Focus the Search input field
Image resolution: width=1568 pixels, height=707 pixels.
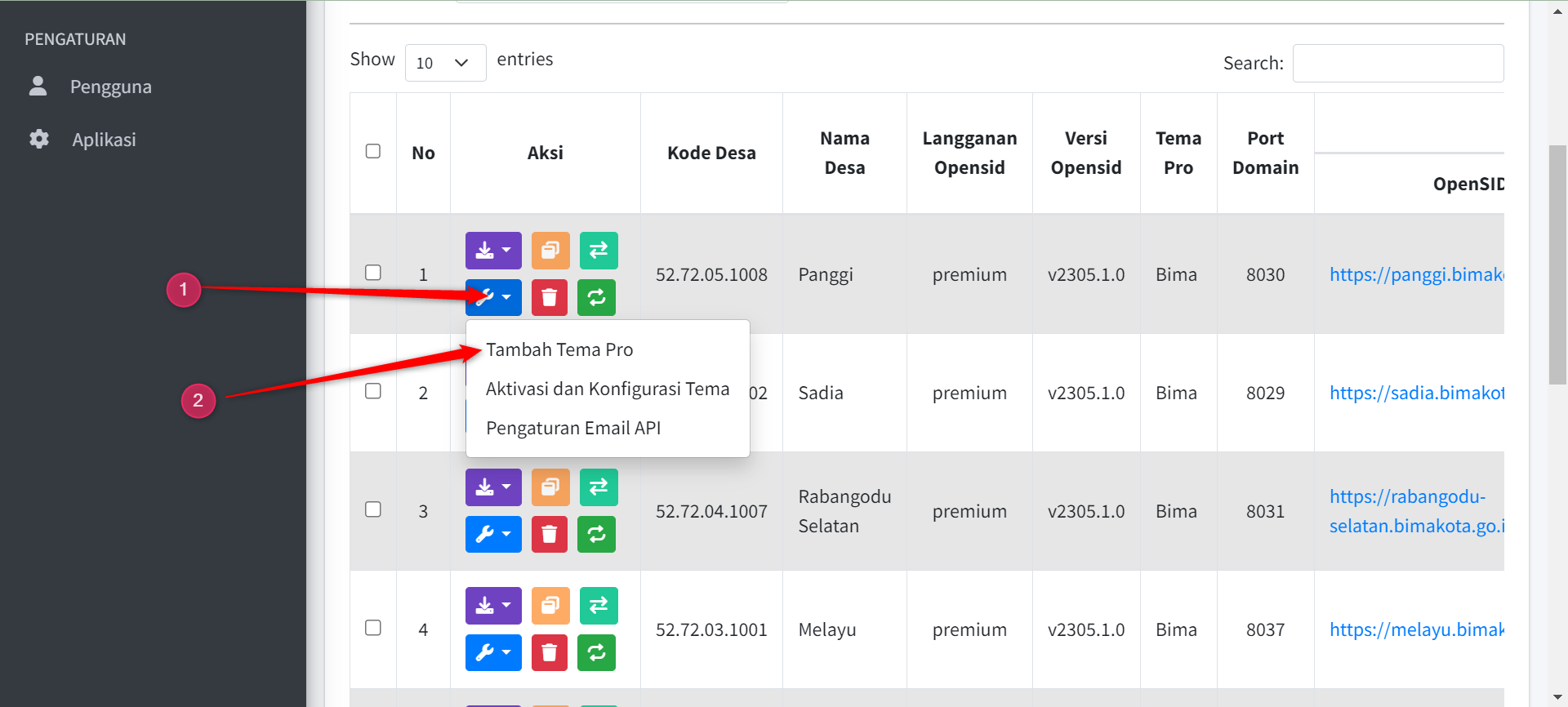click(1397, 63)
